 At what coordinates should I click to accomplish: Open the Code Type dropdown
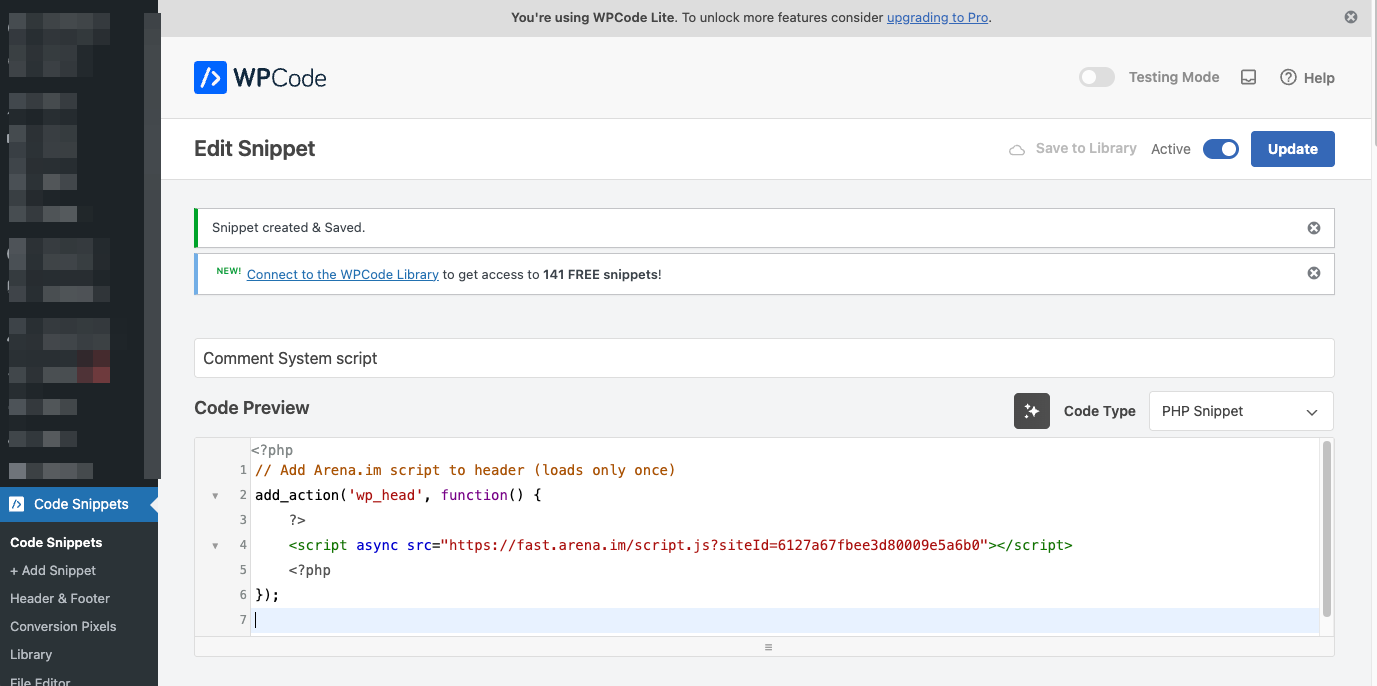1241,411
